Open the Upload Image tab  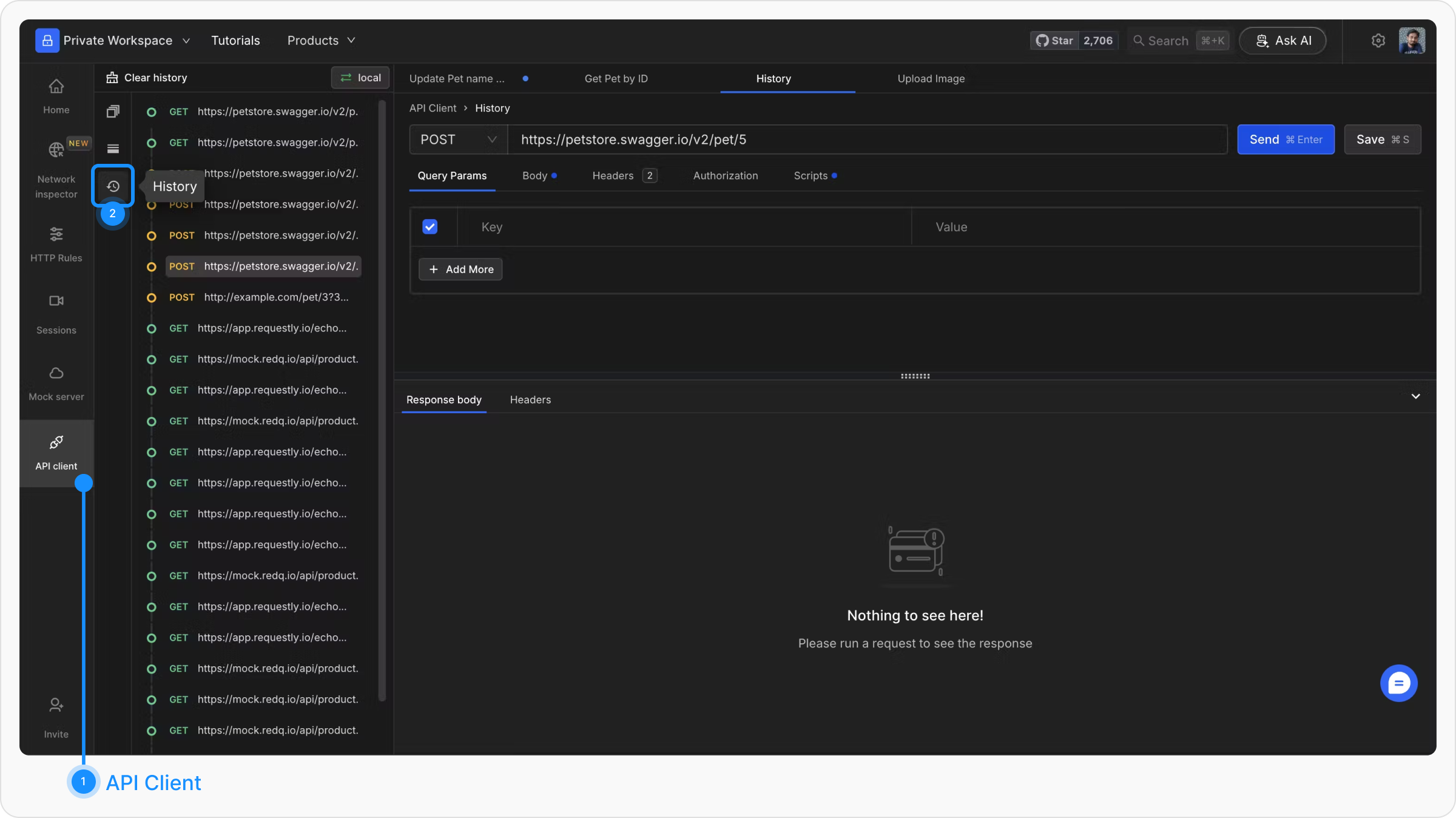point(931,79)
